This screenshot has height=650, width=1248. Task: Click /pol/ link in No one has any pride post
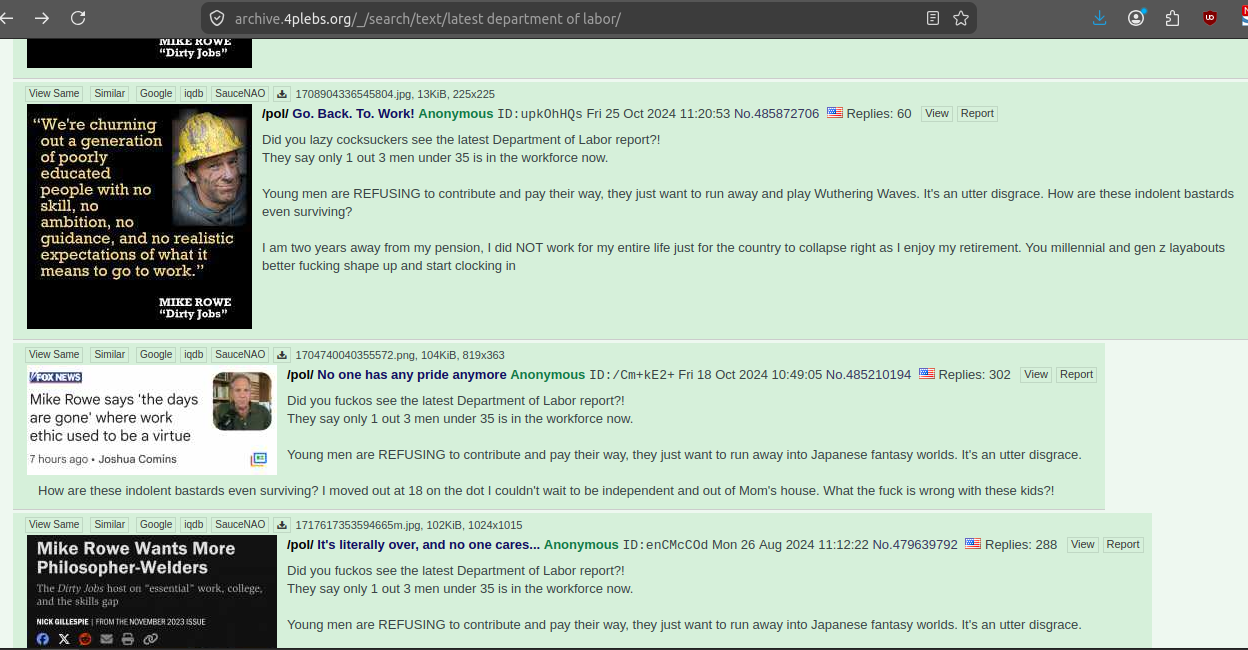pos(300,374)
